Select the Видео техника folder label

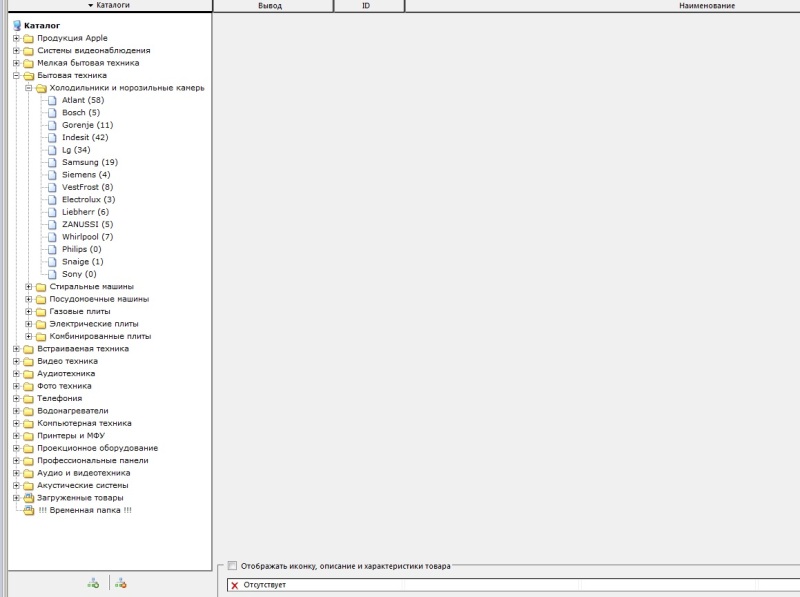(x=67, y=361)
